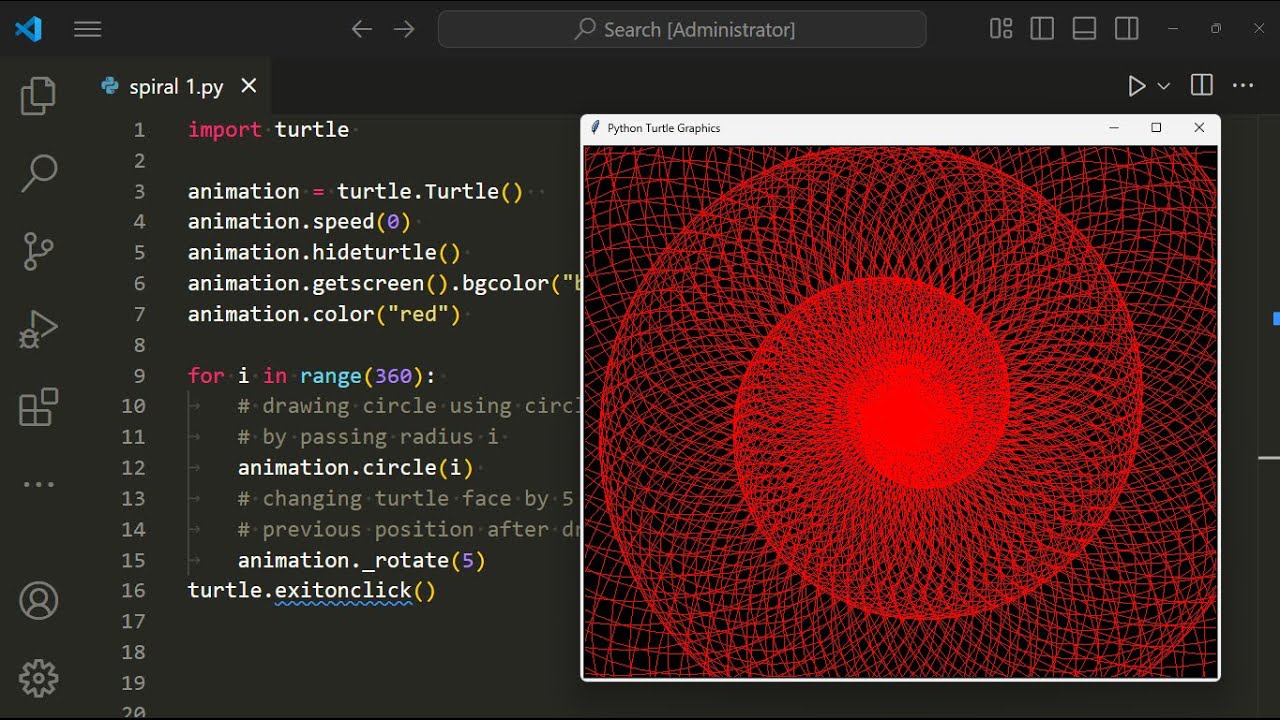
Task: Click line number 12 in the gutter
Action: tap(133, 468)
